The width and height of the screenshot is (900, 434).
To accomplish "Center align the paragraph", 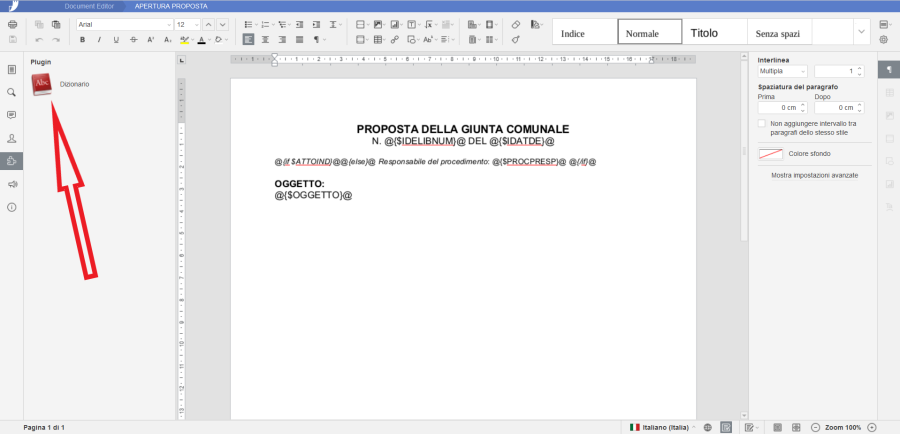I will tap(265, 40).
